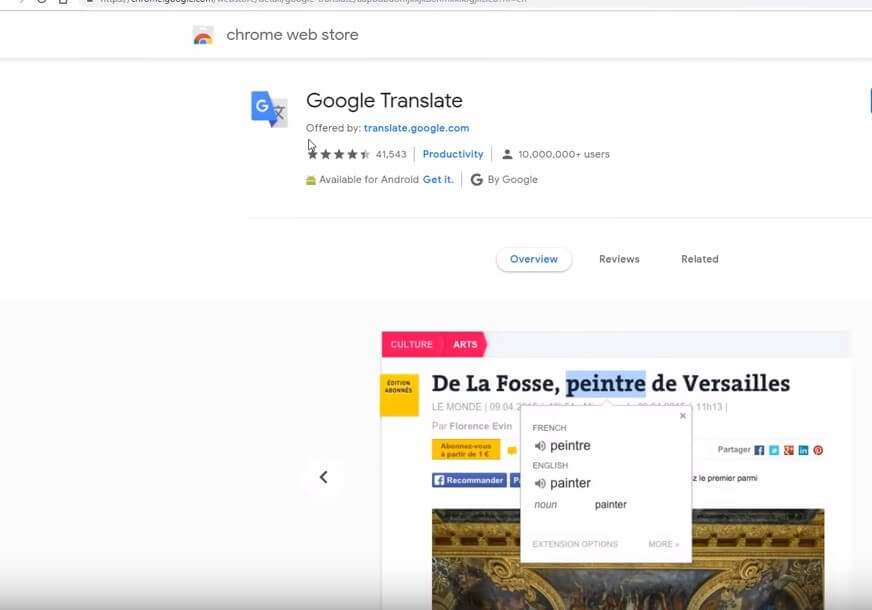Close the translation popup with X
Image resolution: width=872 pixels, height=610 pixels.
(x=683, y=416)
